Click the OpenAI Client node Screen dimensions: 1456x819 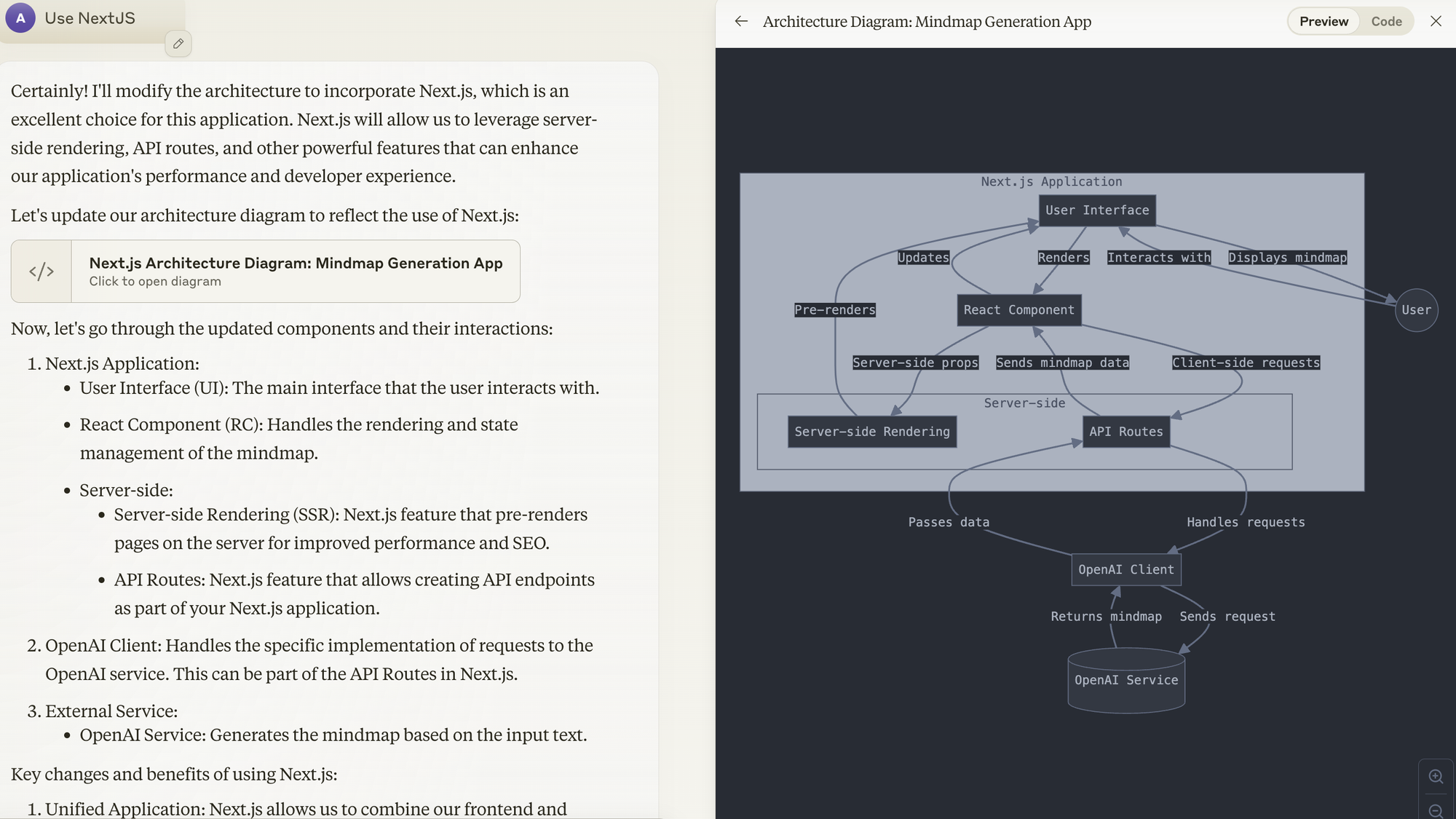(1125, 569)
